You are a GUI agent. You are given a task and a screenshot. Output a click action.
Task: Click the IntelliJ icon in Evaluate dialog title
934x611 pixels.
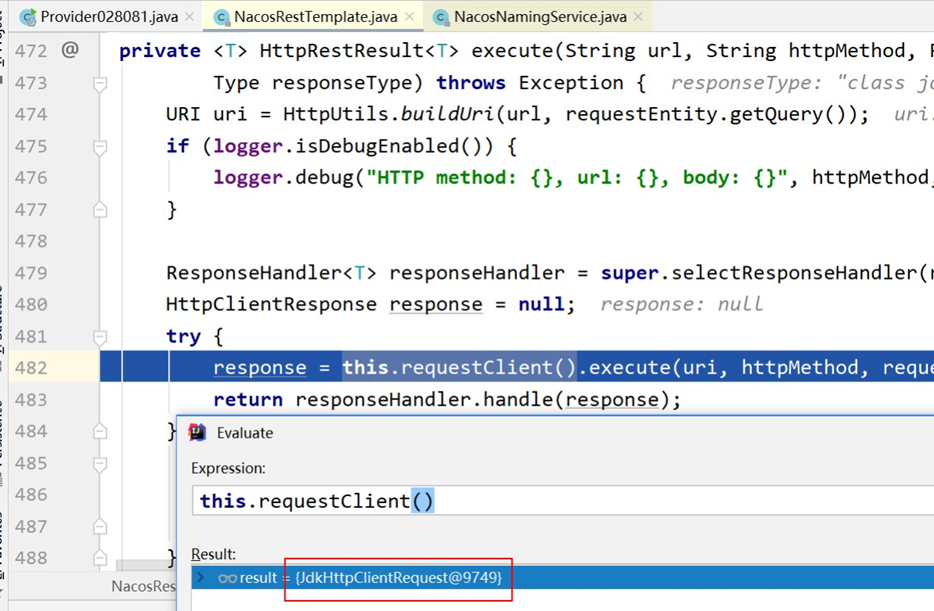[x=197, y=432]
